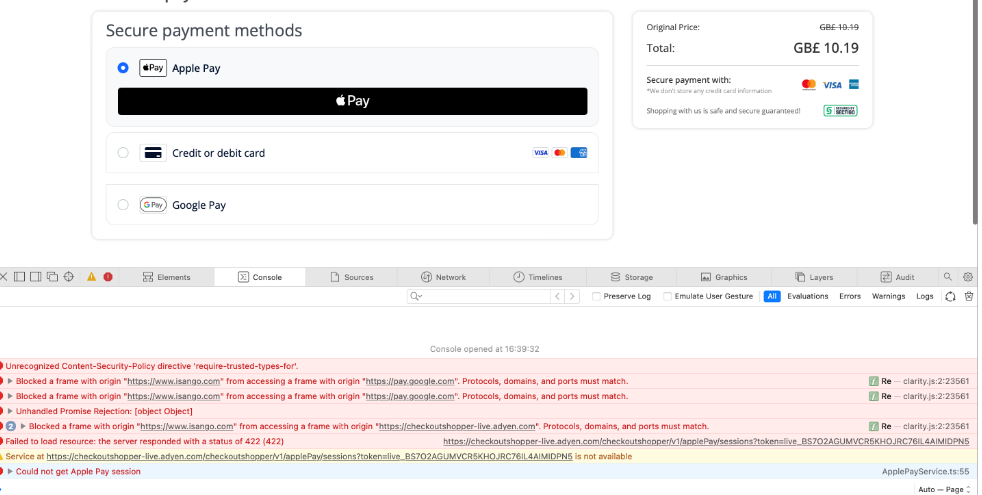Switch to the Console tab
This screenshot has width=982, height=495.
click(x=260, y=277)
